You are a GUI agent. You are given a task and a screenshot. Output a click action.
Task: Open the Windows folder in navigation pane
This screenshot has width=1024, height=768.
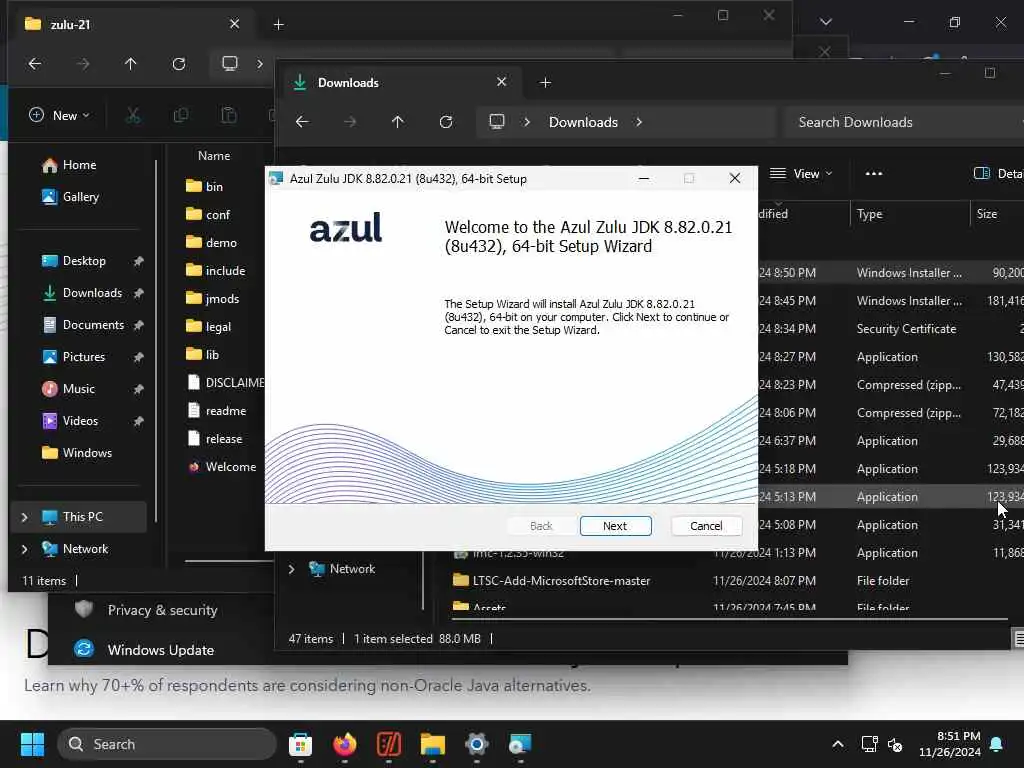[87, 453]
